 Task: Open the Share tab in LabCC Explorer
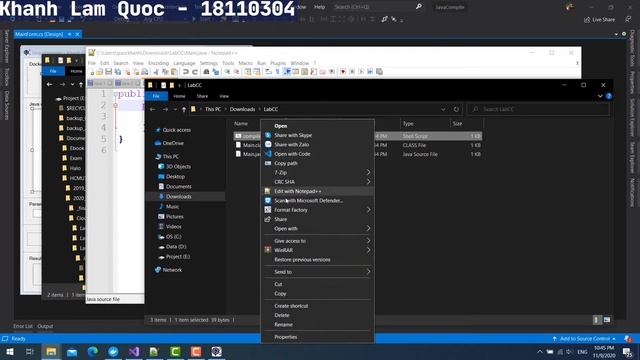(x=202, y=96)
